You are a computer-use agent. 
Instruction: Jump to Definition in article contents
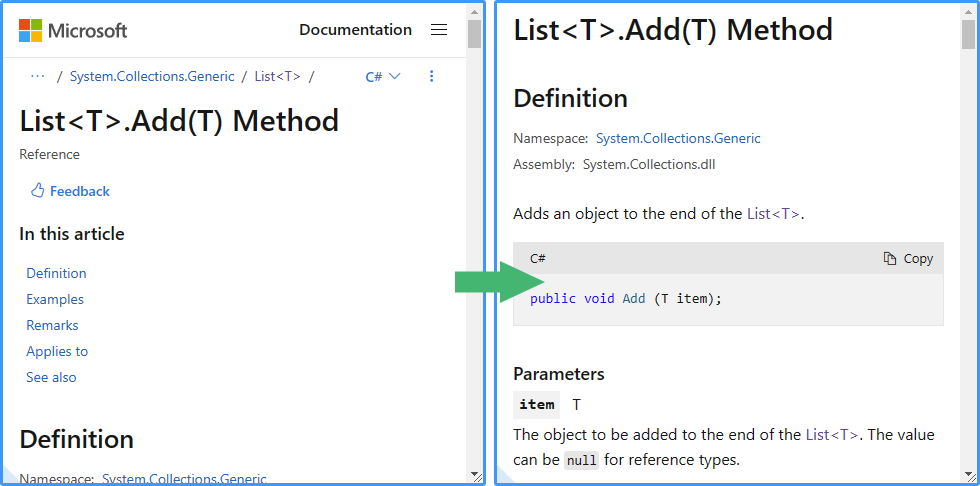56,273
